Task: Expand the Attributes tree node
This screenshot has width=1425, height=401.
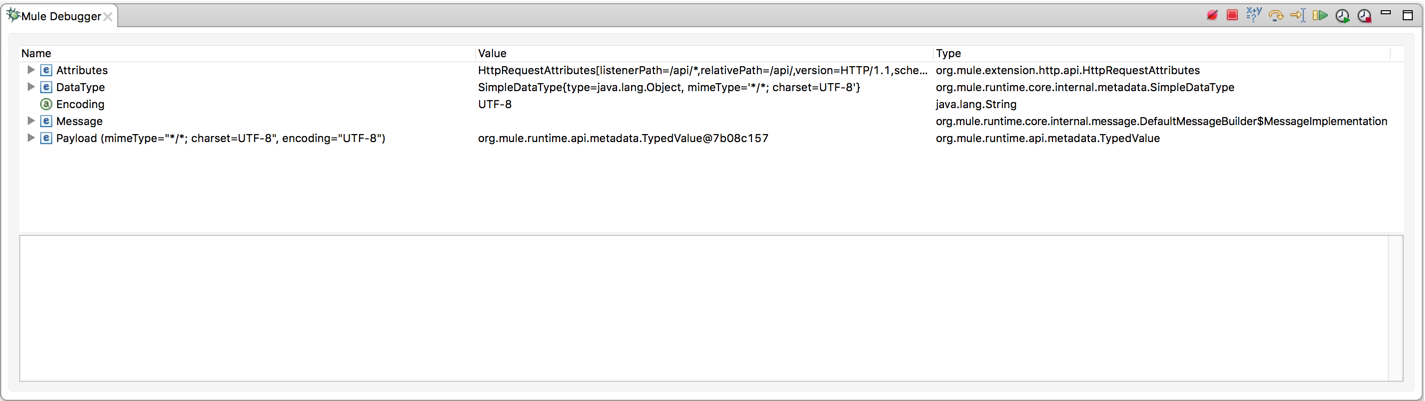Action: click(31, 71)
